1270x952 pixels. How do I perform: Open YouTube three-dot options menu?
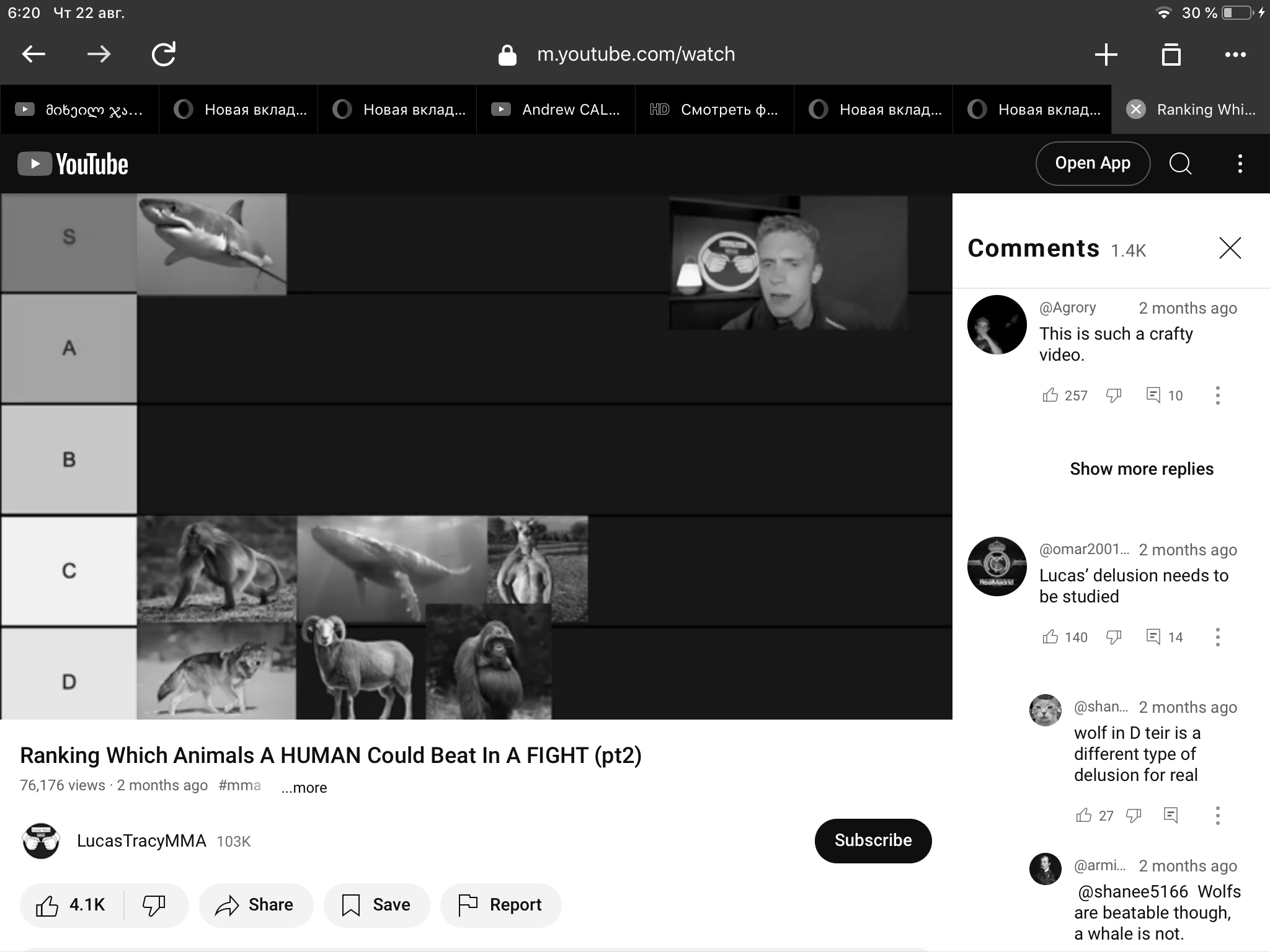[1240, 164]
